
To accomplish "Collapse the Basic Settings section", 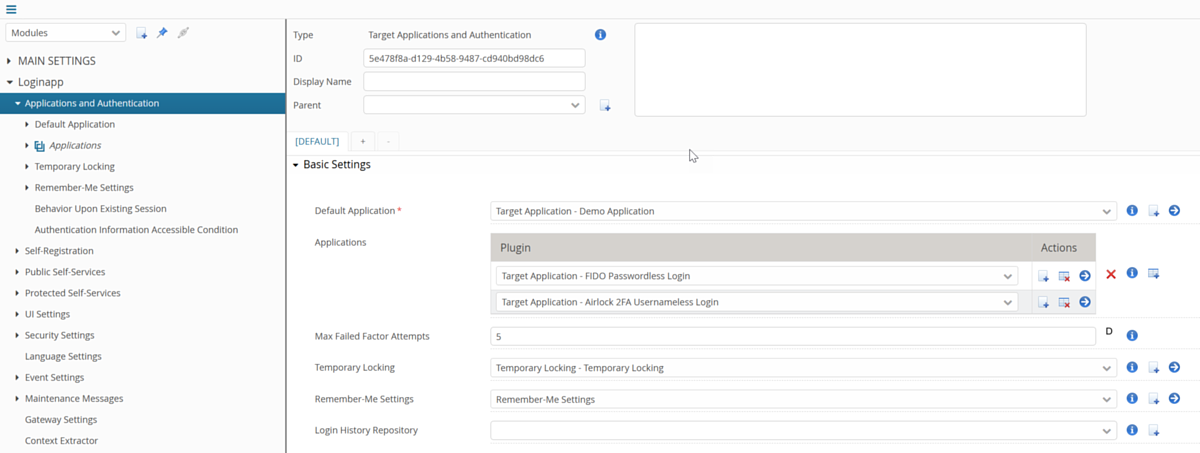I will coord(296,165).
